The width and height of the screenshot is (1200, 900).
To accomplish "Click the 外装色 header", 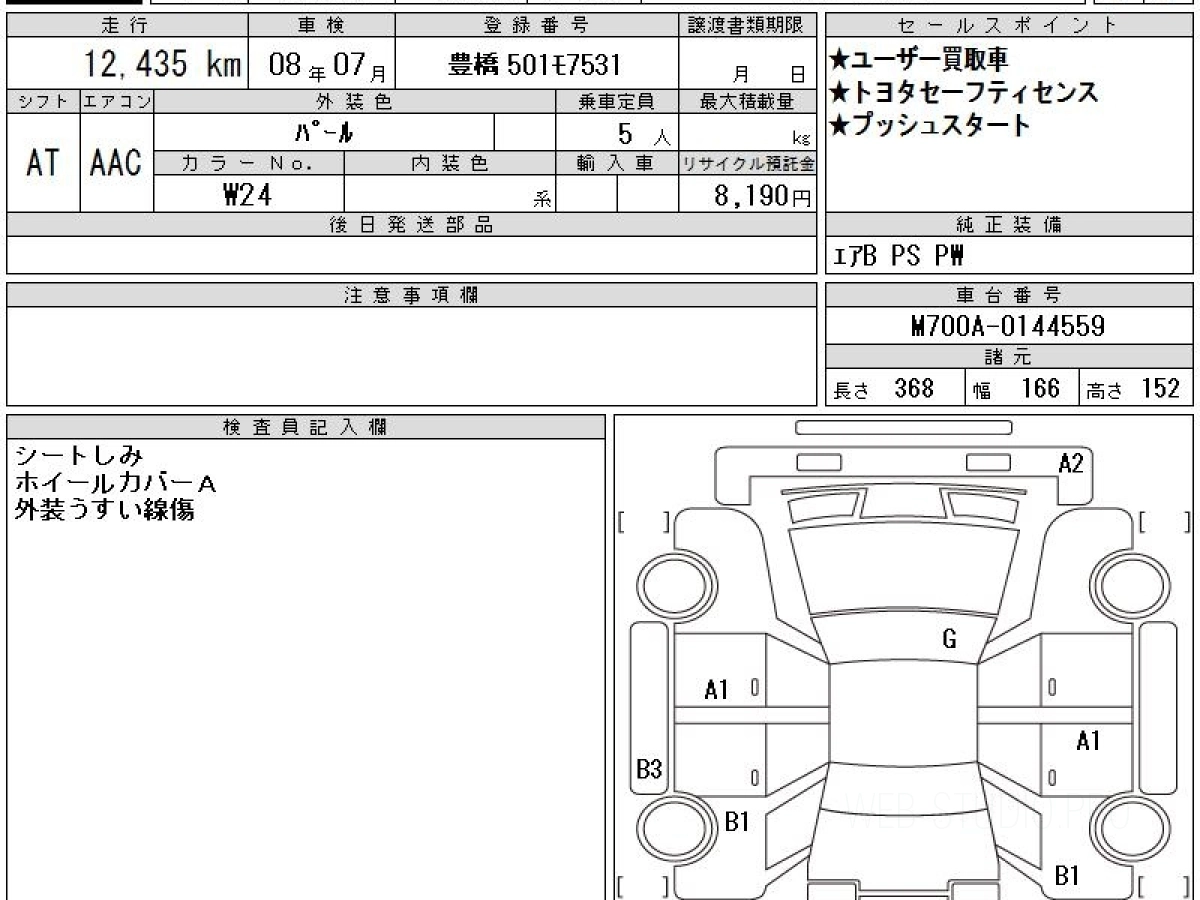I will (355, 101).
